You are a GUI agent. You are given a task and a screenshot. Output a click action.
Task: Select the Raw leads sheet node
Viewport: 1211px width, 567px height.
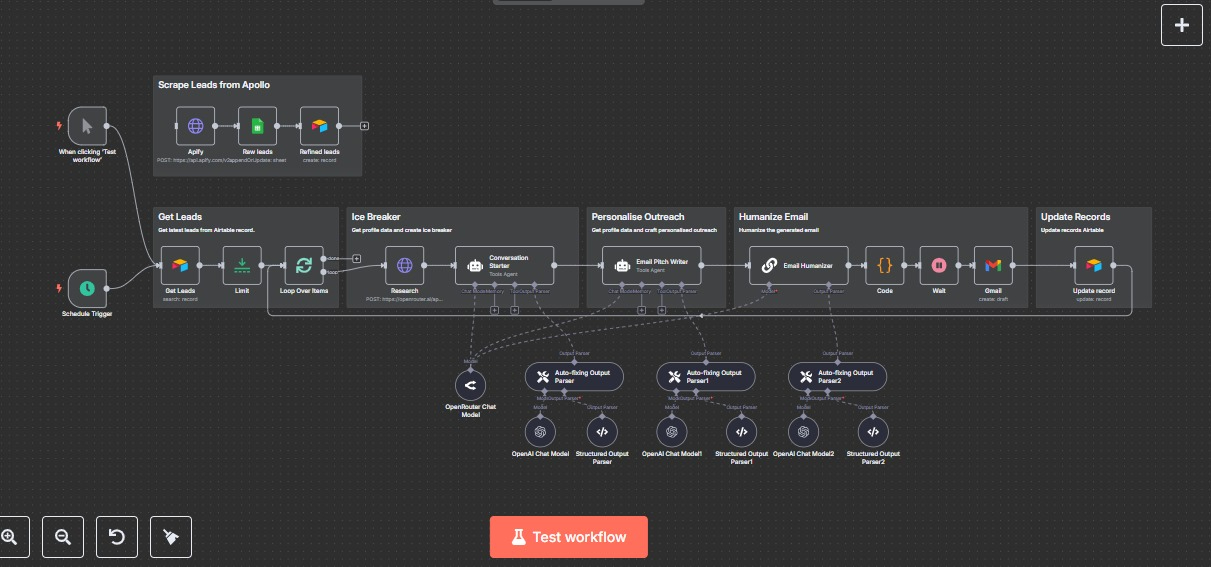[257, 126]
